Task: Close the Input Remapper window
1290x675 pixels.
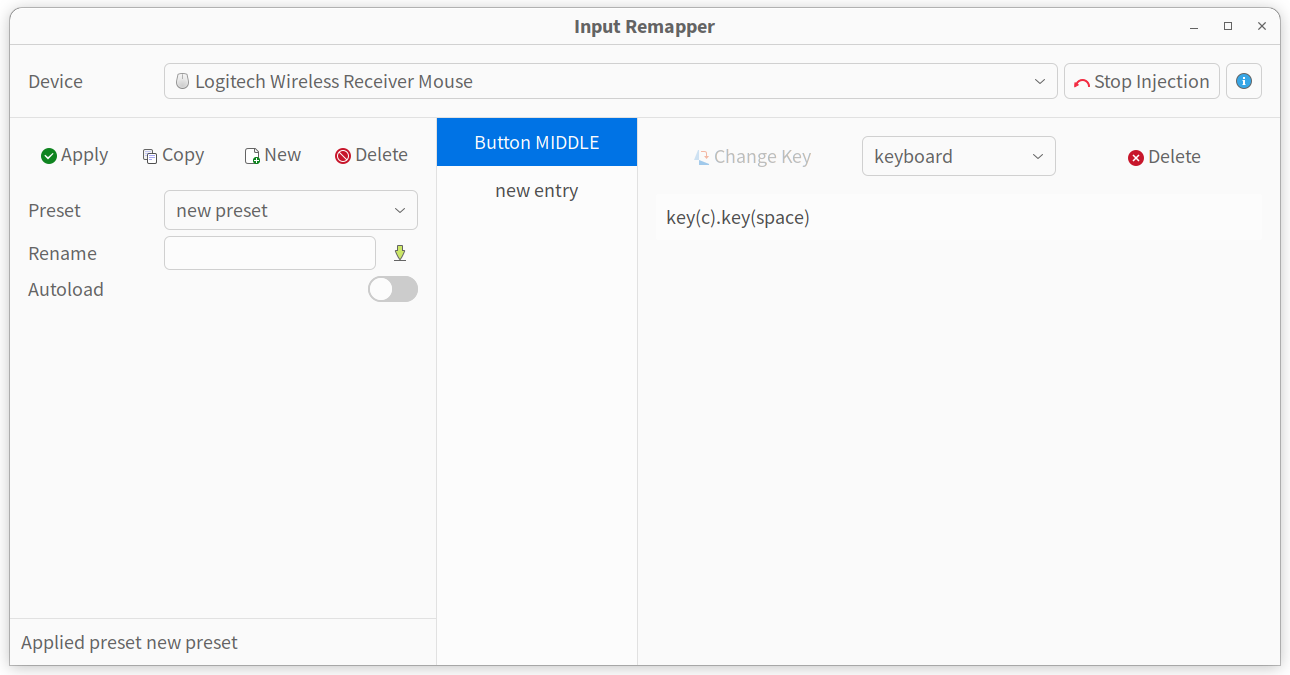Action: coord(1262,27)
